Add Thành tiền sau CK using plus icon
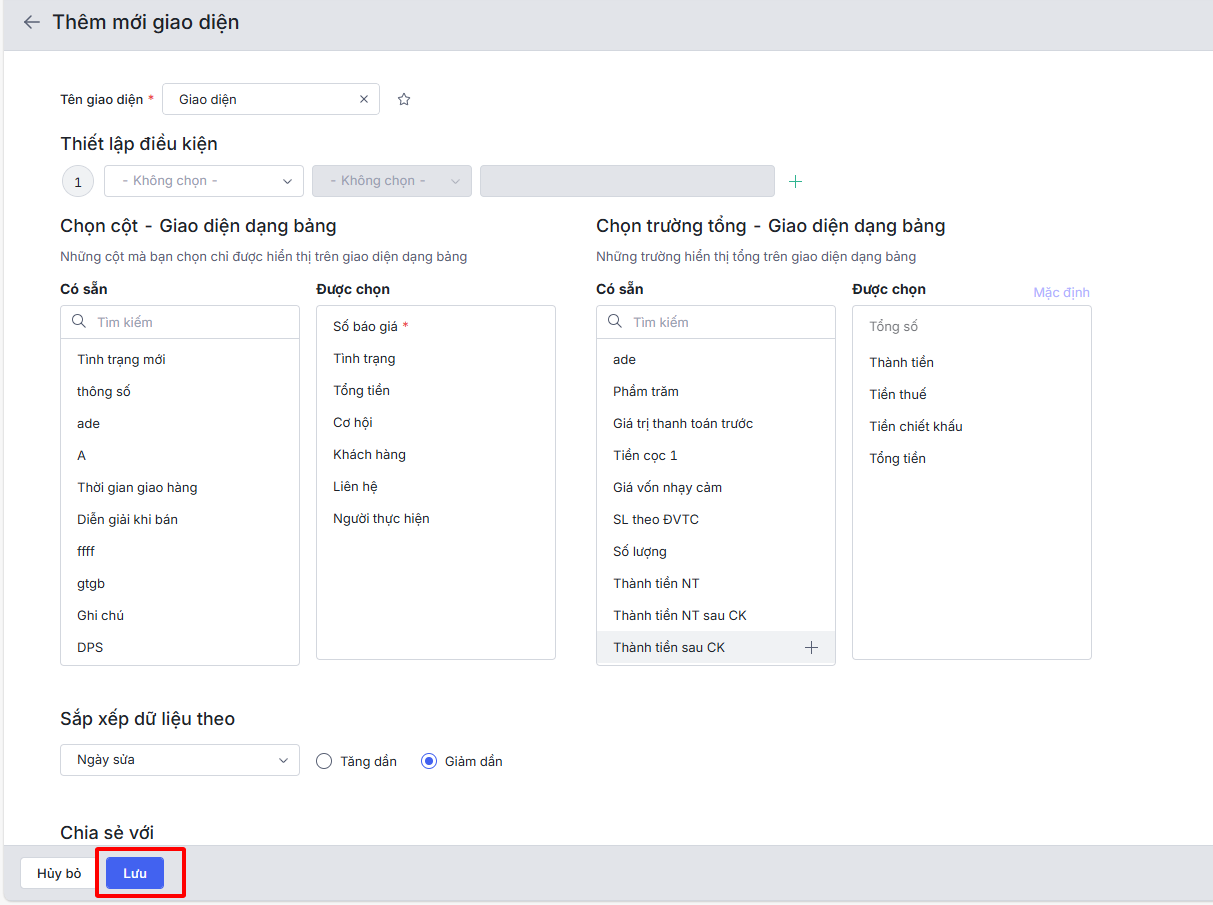This screenshot has height=905, width=1213. point(811,648)
